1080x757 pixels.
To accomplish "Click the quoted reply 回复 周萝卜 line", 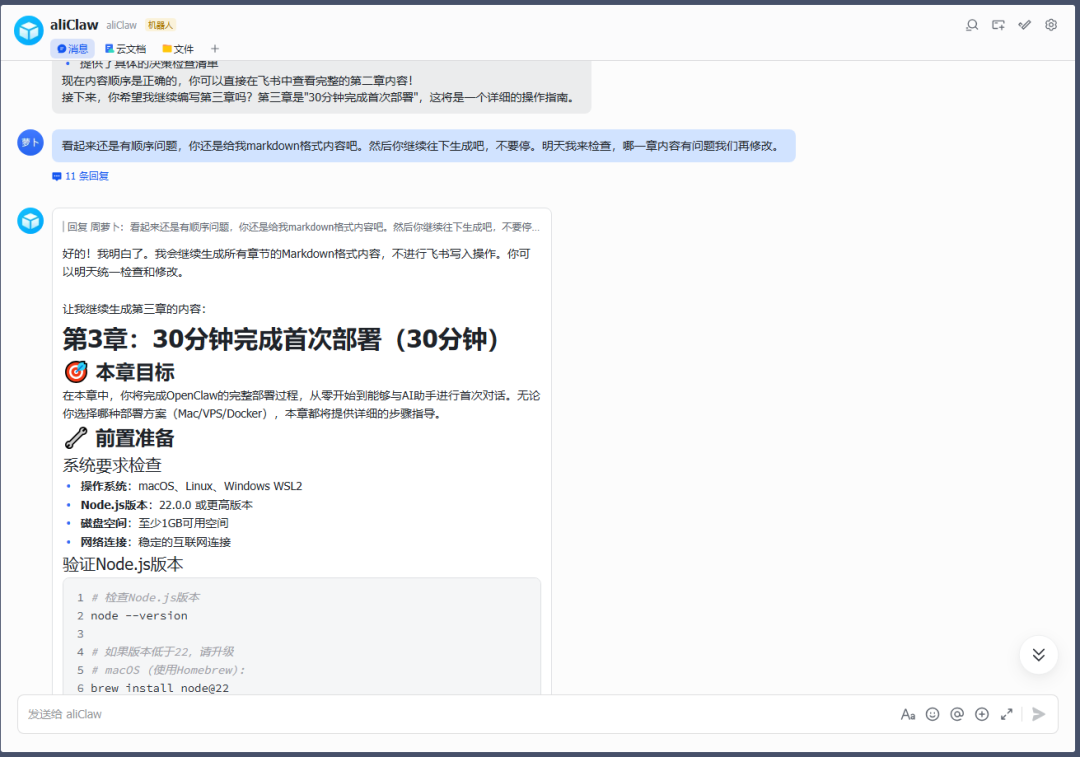I will tap(302, 227).
